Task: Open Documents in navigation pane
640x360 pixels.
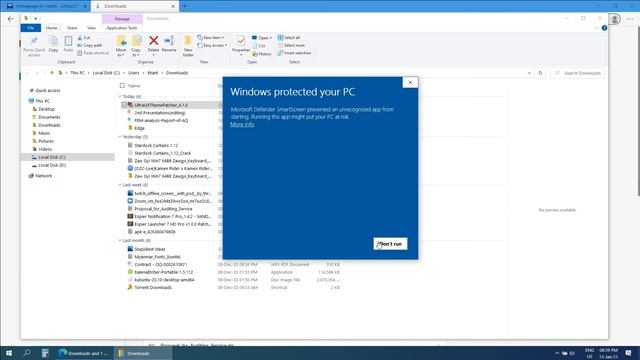Action: pyautogui.click(x=46, y=117)
